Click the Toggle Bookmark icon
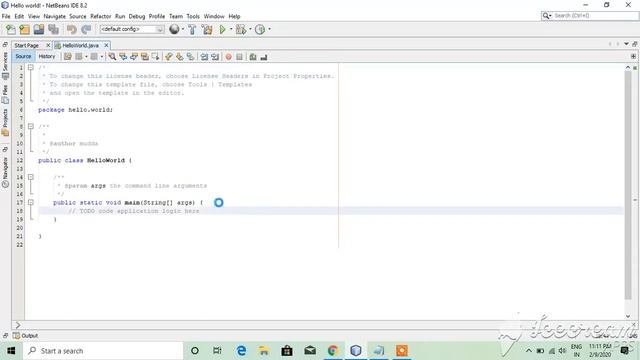This screenshot has height=360, width=640. click(190, 57)
